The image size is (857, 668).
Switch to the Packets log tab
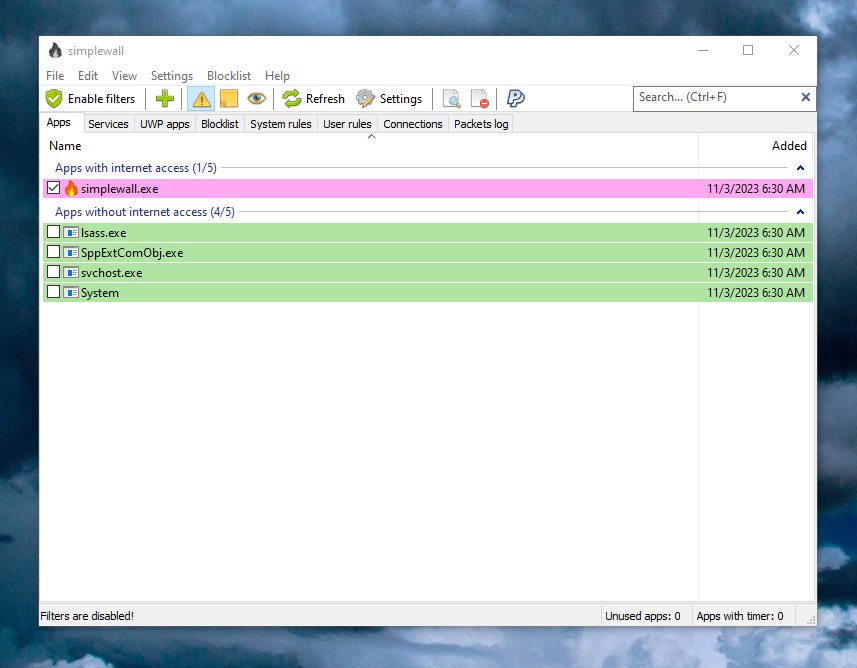(x=481, y=124)
